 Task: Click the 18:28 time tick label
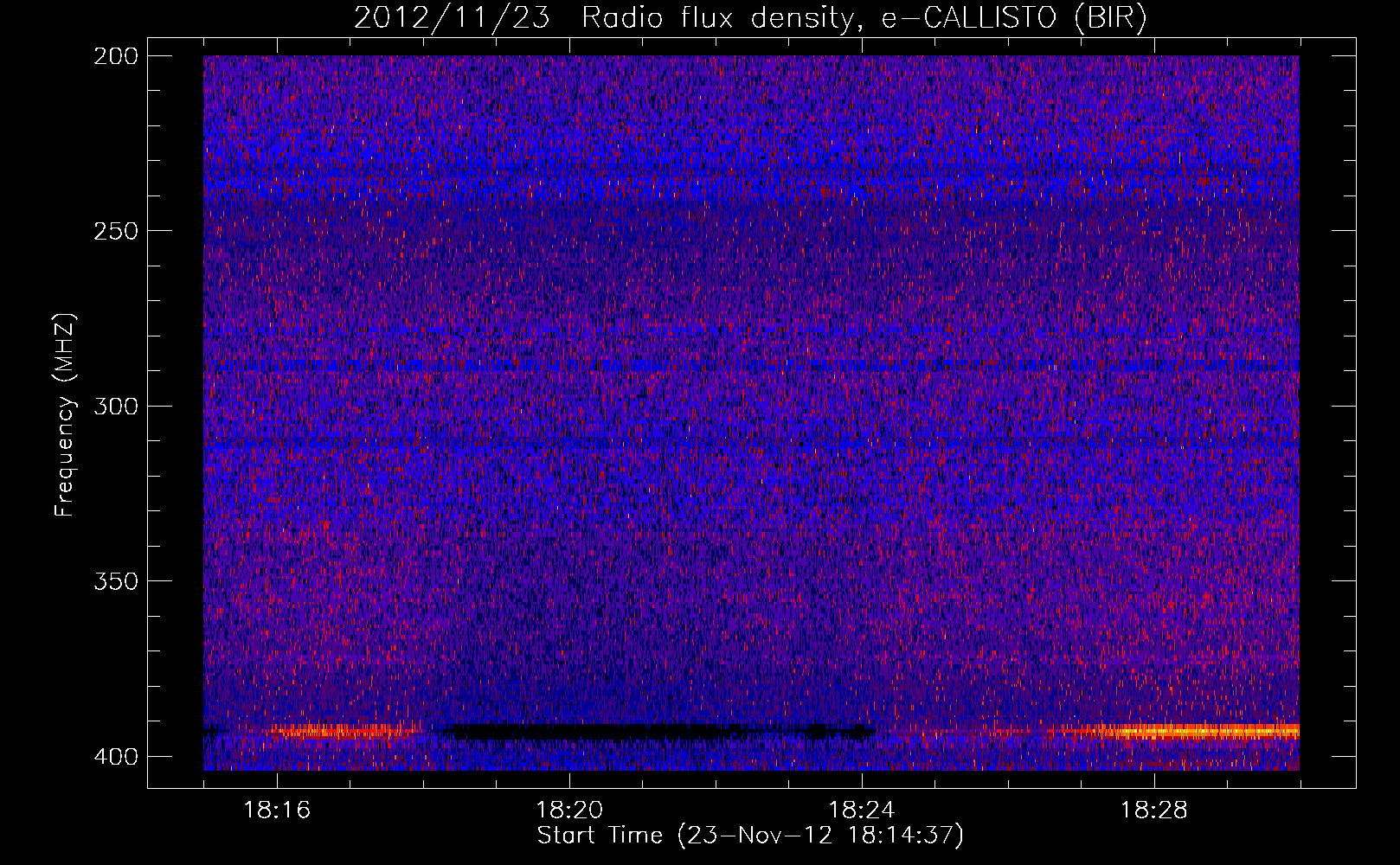(1154, 811)
